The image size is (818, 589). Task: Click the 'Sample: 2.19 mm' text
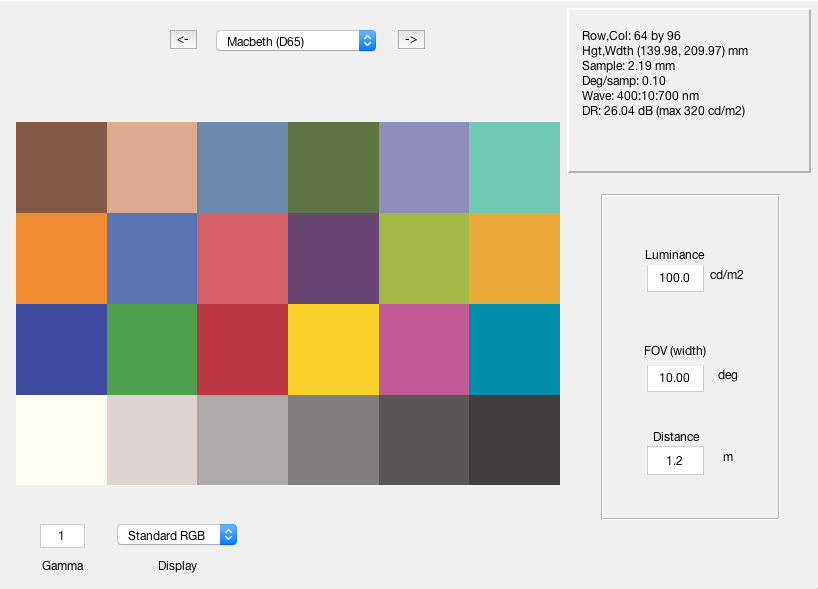coord(628,66)
